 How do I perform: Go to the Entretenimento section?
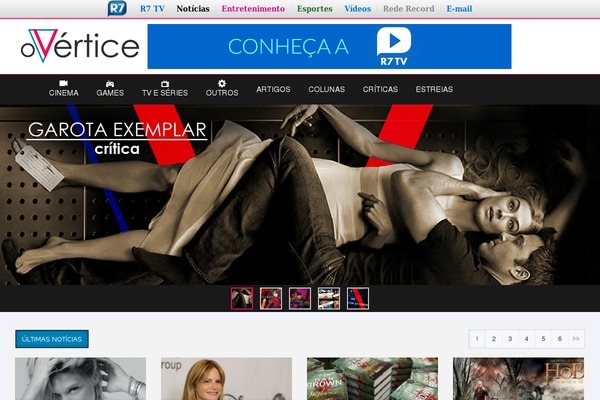click(x=253, y=8)
